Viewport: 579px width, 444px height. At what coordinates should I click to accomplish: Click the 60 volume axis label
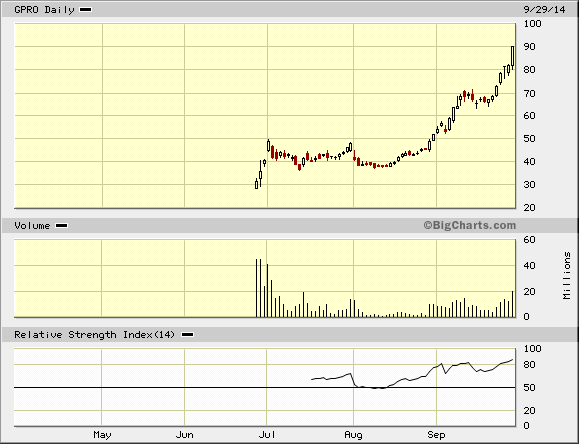(530, 240)
